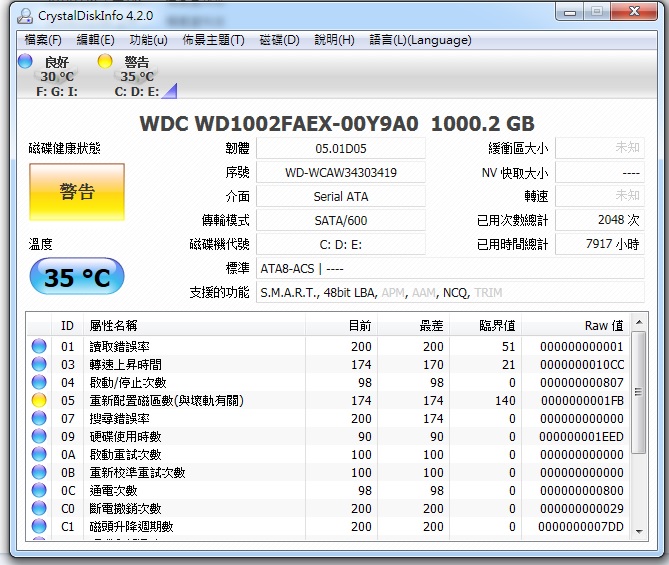Click the drive letter field C: D: E:
669x565 pixels.
click(x=340, y=245)
